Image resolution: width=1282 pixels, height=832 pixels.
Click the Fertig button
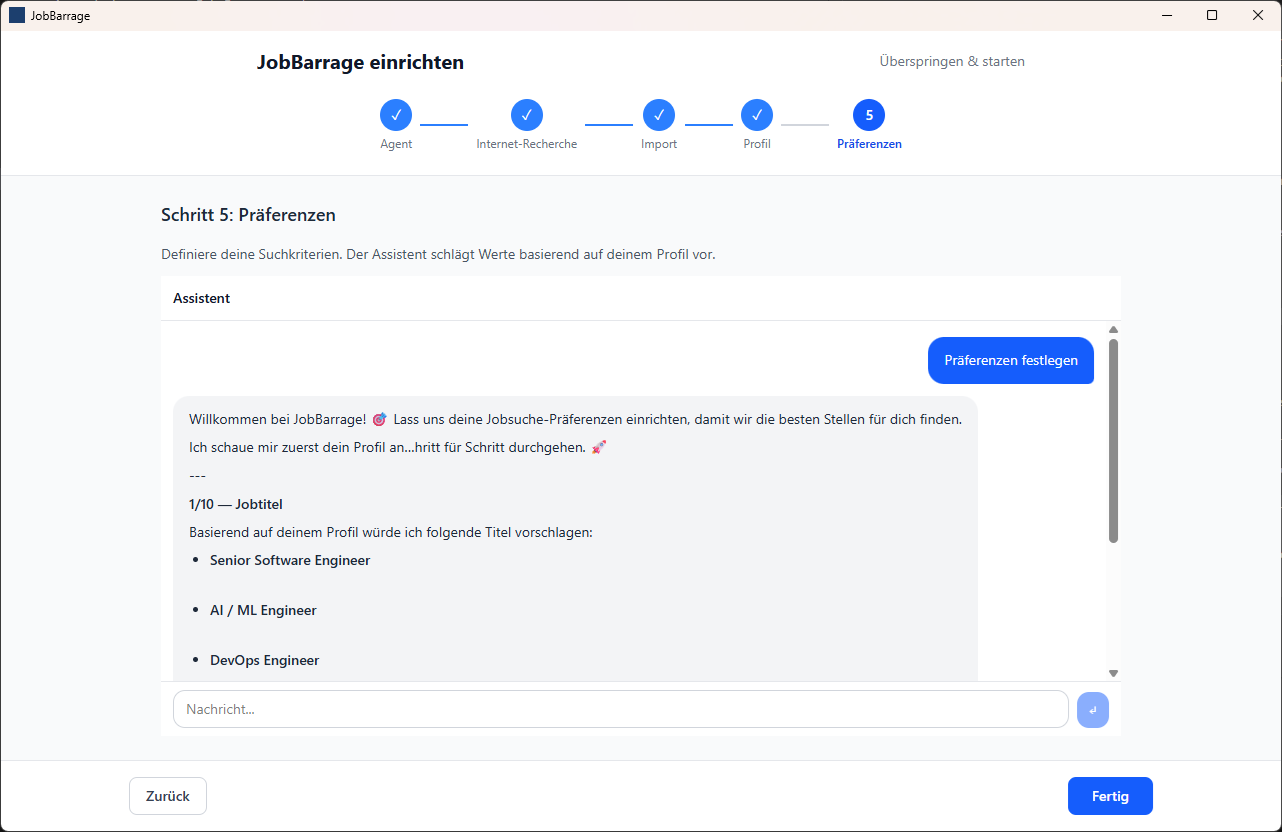(x=1110, y=796)
